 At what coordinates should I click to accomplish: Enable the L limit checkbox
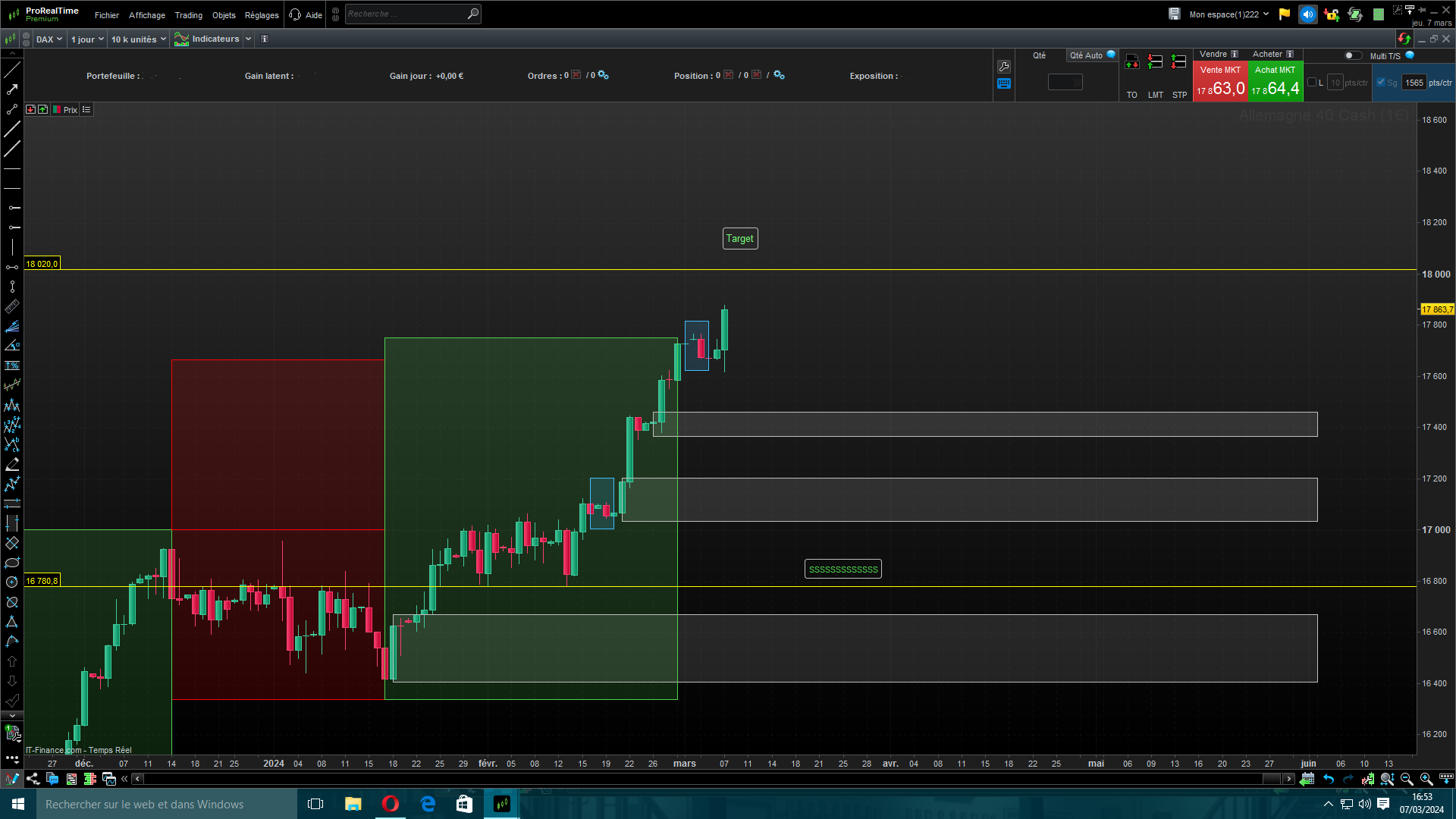click(1312, 82)
